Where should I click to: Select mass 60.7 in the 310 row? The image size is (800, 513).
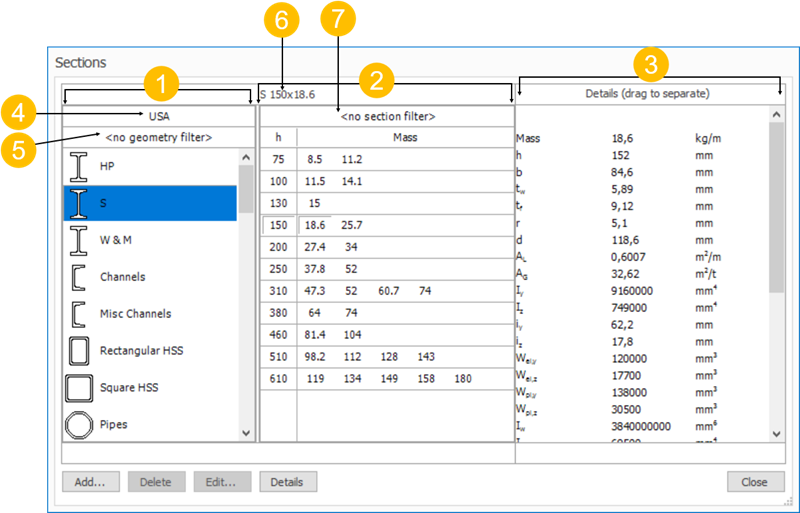pos(388,291)
